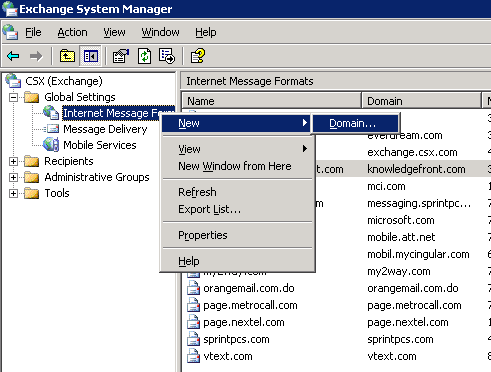Click the Message Delivery icon
Image resolution: width=491 pixels, height=372 pixels.
point(51,129)
